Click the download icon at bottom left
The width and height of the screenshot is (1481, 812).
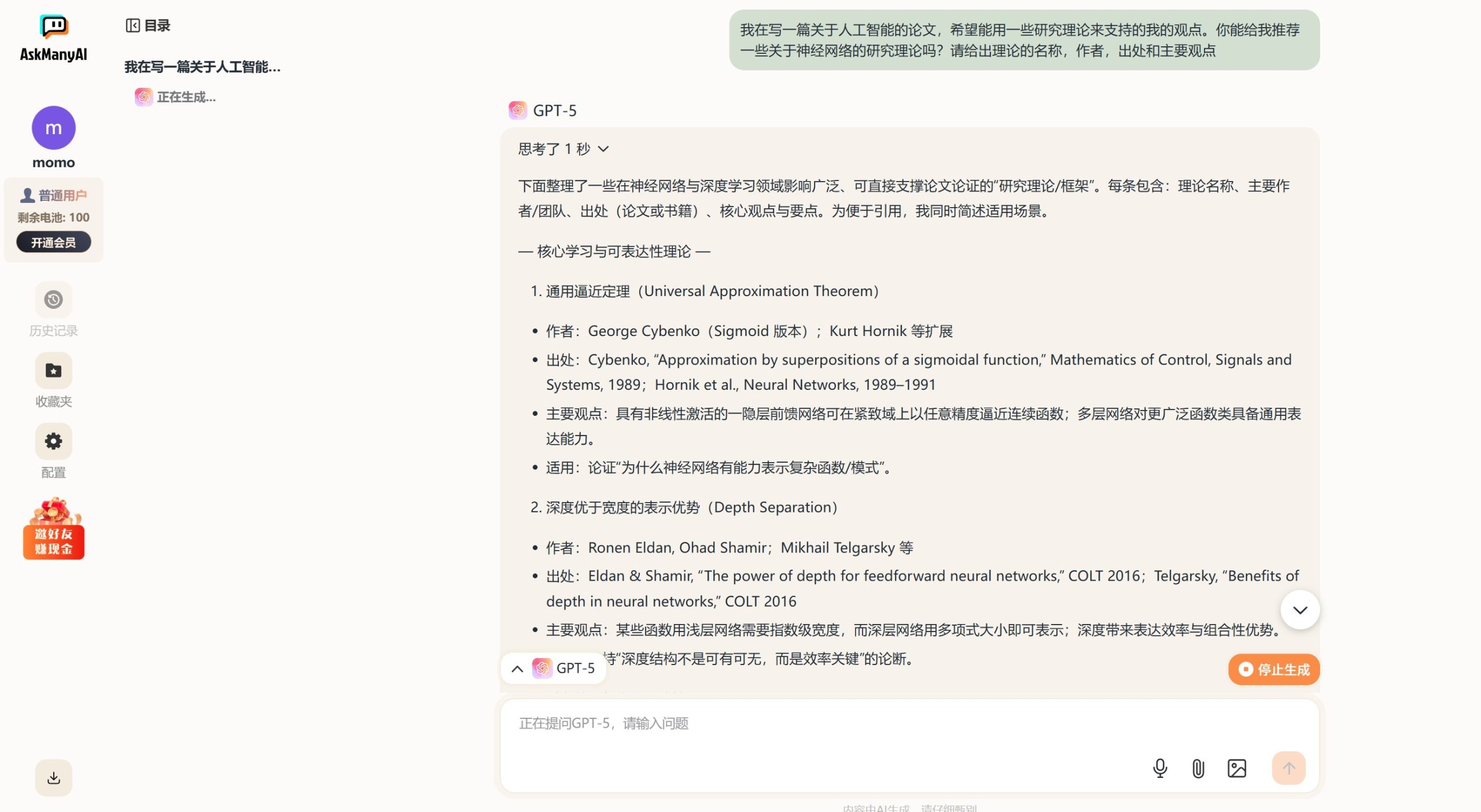click(x=53, y=778)
